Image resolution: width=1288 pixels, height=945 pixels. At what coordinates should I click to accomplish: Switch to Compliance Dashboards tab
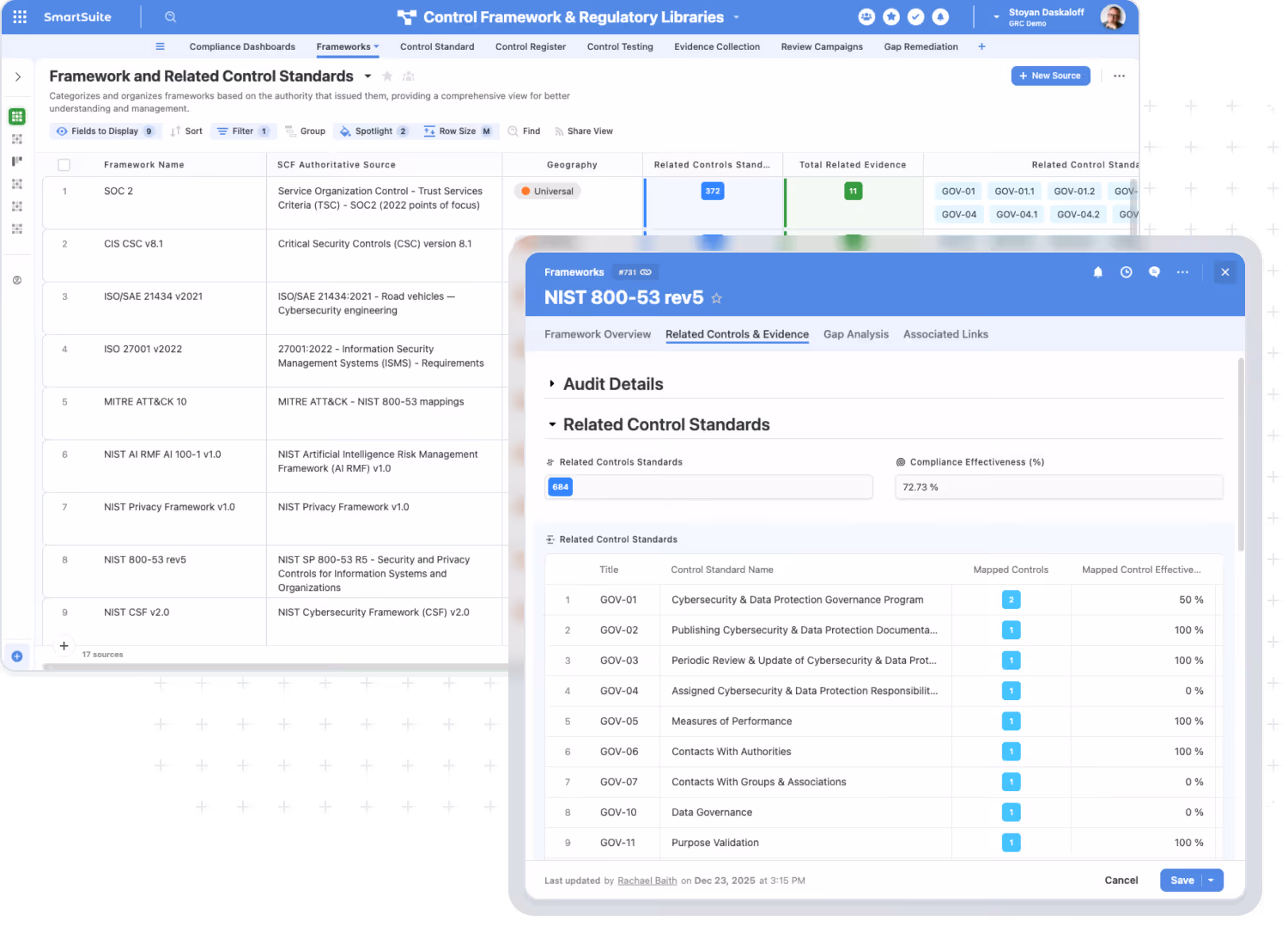[x=242, y=46]
